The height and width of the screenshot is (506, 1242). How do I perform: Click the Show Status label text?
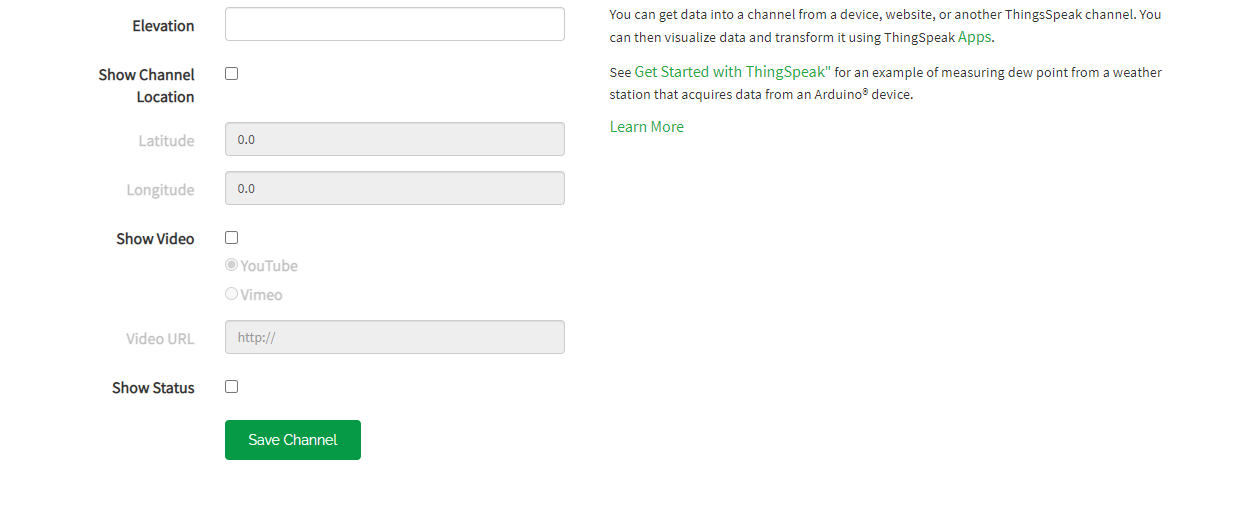tap(153, 388)
